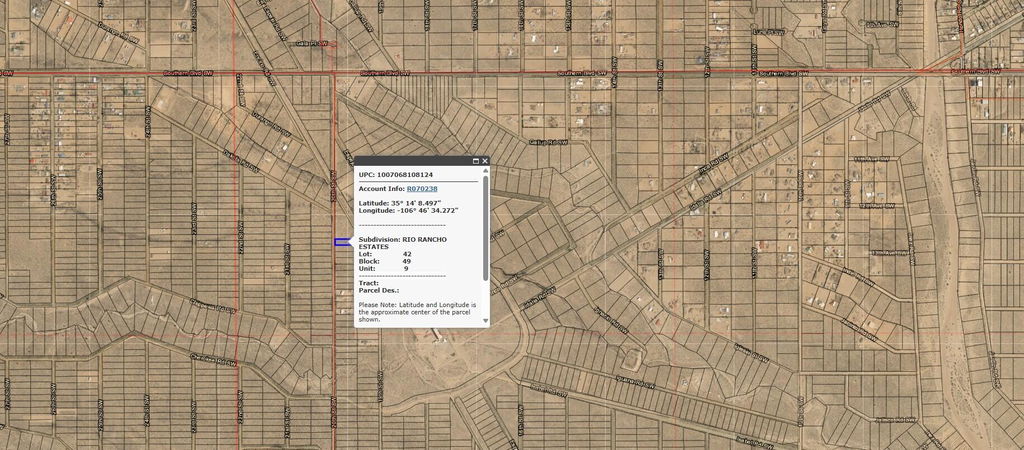Maximize the parcel info popup
1024x450 pixels.
click(476, 161)
